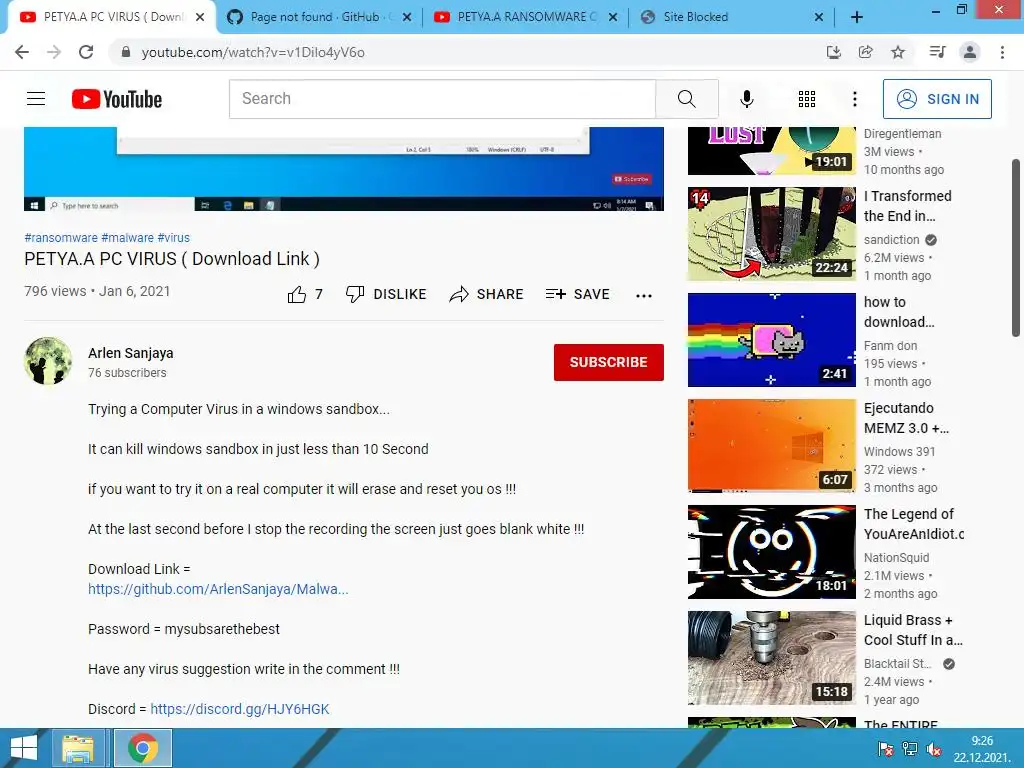The image size is (1024, 768).
Task: Click the install app icon in address bar
Action: coord(833,52)
